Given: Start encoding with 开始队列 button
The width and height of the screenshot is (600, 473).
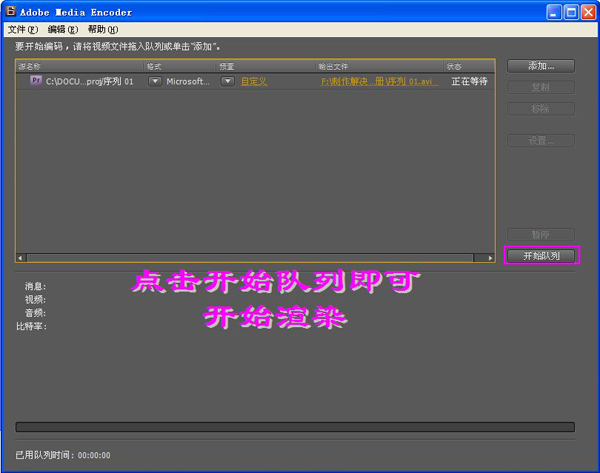Looking at the screenshot, I should click(541, 256).
